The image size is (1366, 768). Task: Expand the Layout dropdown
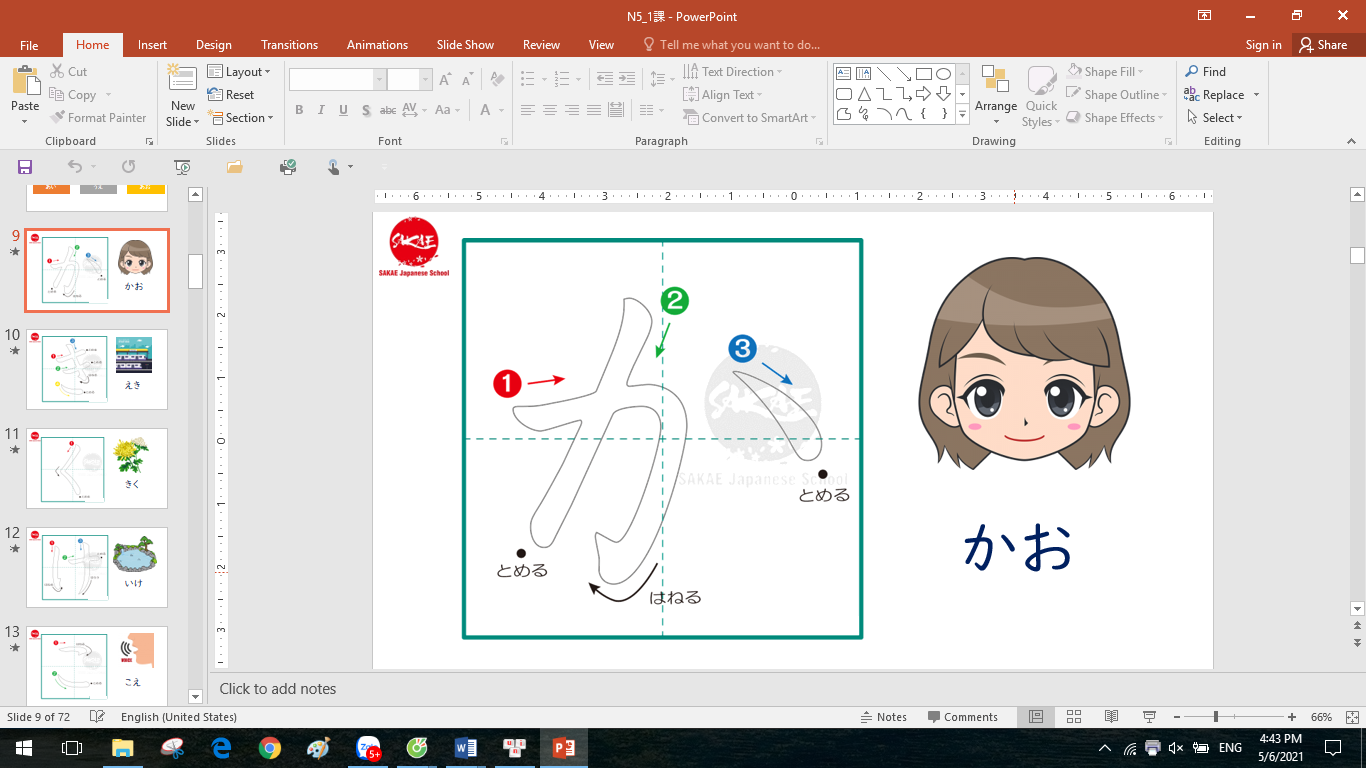pyautogui.click(x=239, y=72)
